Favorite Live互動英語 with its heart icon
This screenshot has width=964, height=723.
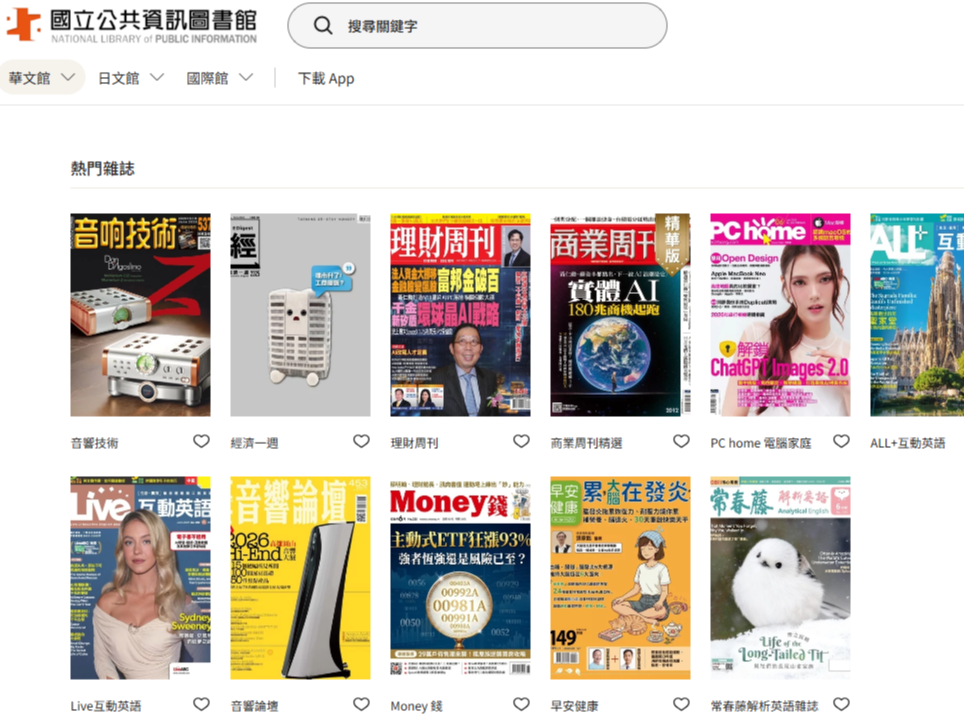(202, 705)
